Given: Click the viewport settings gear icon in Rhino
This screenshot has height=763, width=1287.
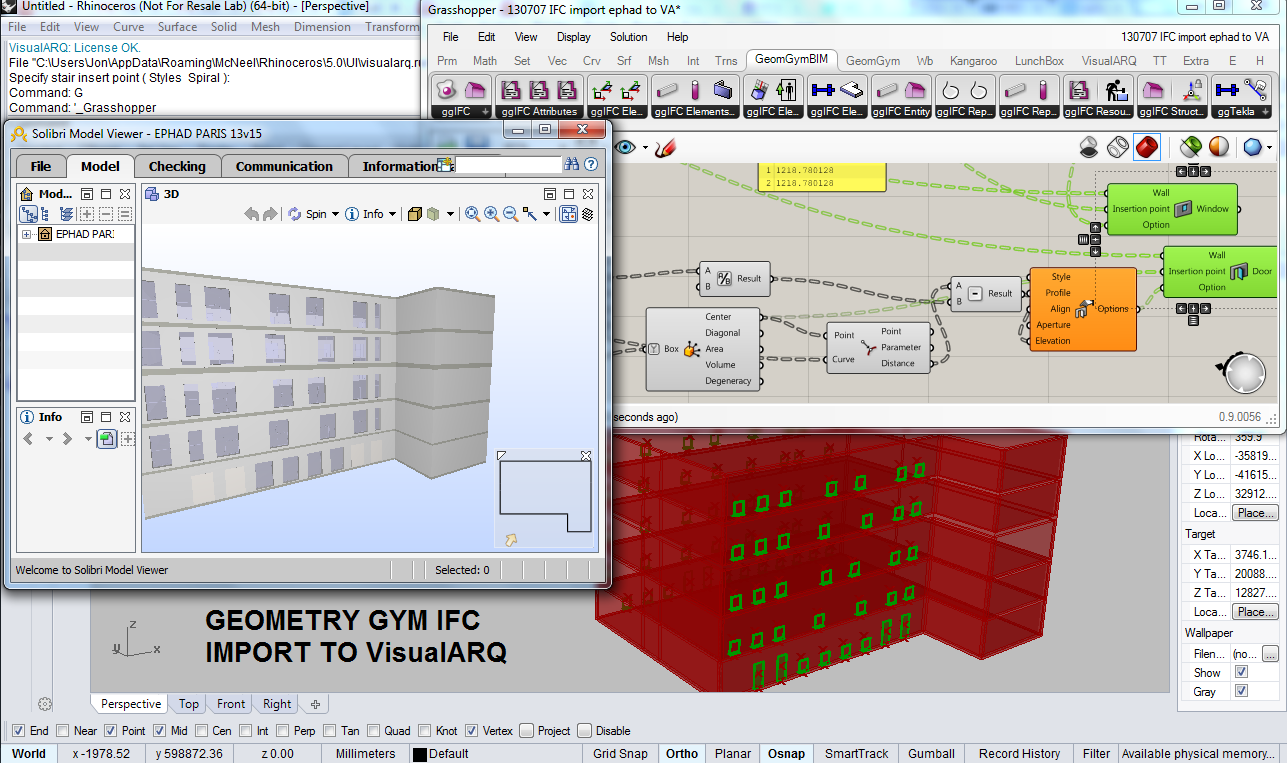Looking at the screenshot, I should tap(45, 703).
